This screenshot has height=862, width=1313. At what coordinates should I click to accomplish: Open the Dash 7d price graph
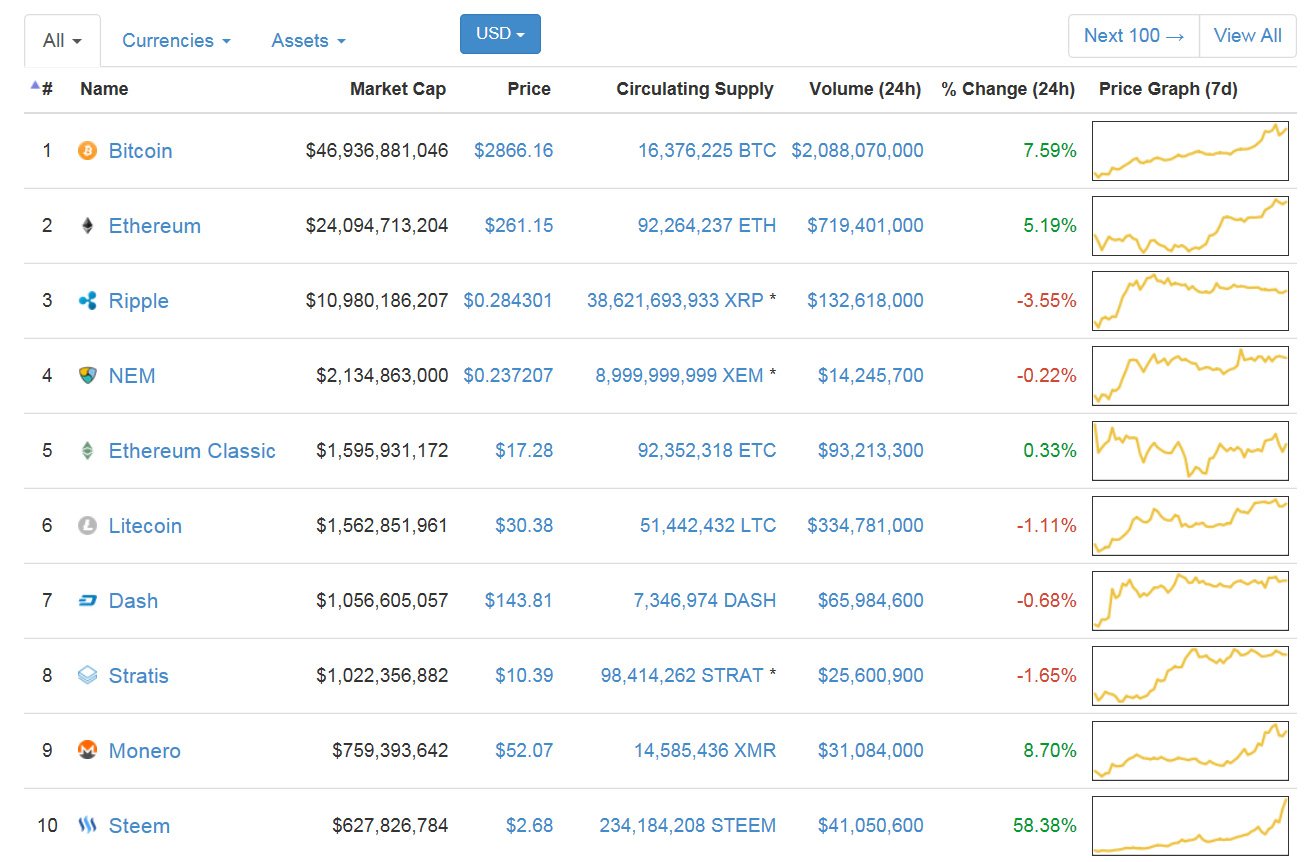pos(1190,601)
